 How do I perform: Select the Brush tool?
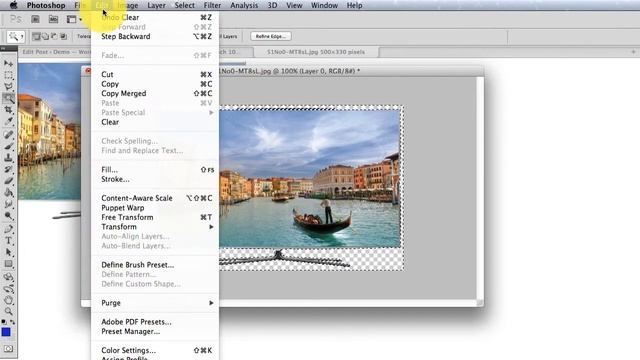(x=9, y=146)
